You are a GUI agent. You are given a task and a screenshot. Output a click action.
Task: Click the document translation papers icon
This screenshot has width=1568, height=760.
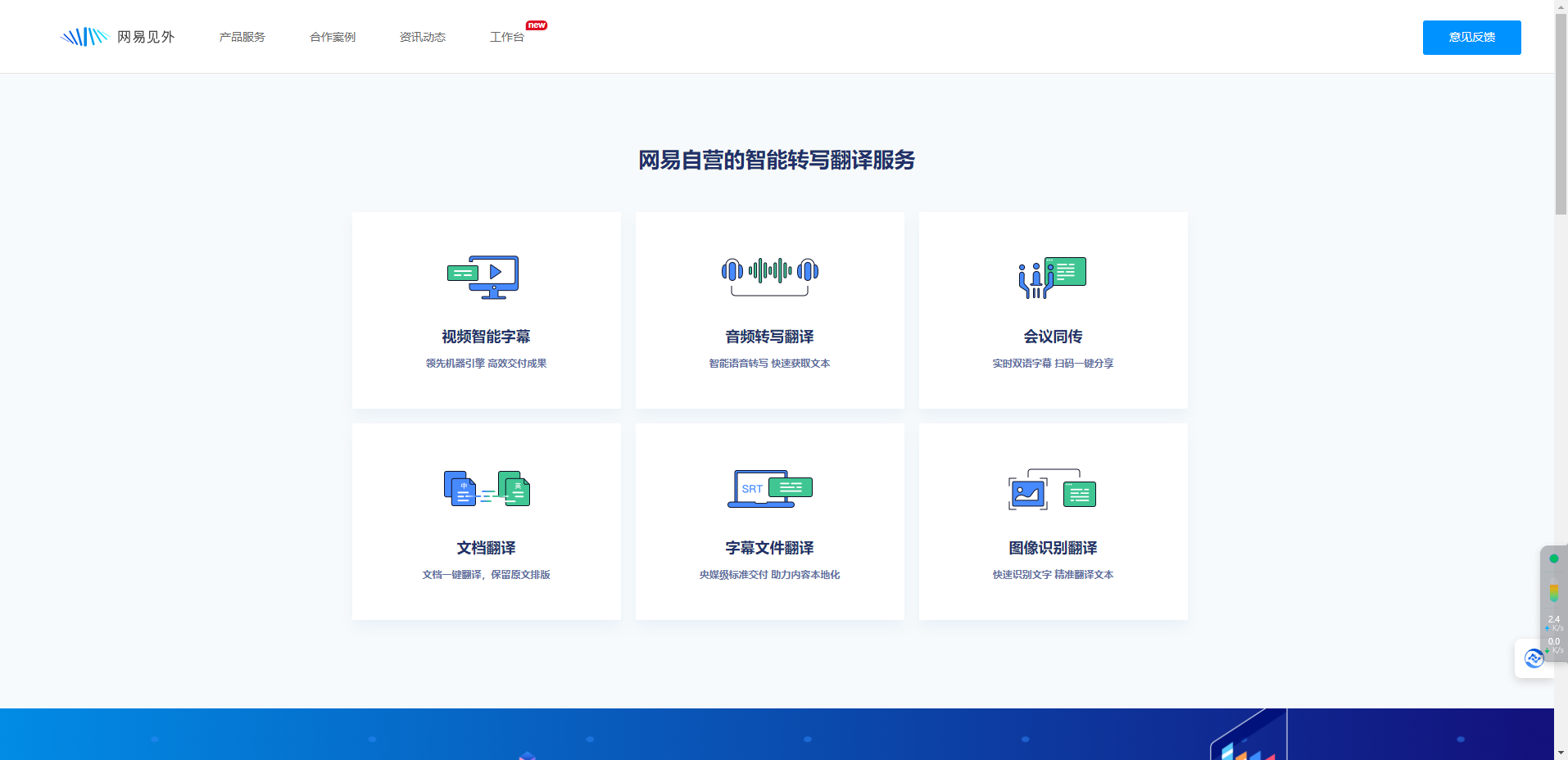(x=487, y=488)
